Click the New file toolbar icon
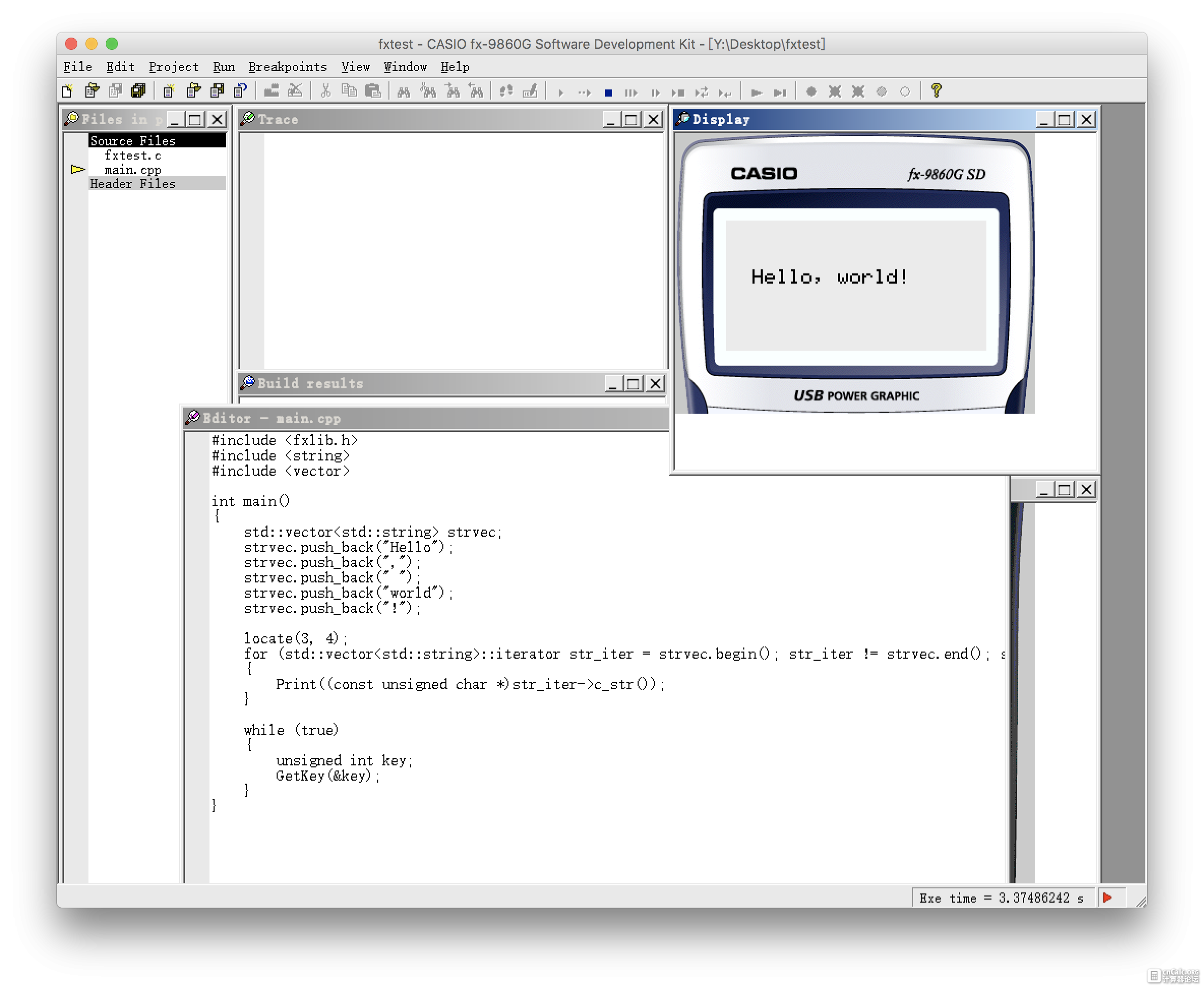Screen dimensions: 1204x989 click(67, 91)
